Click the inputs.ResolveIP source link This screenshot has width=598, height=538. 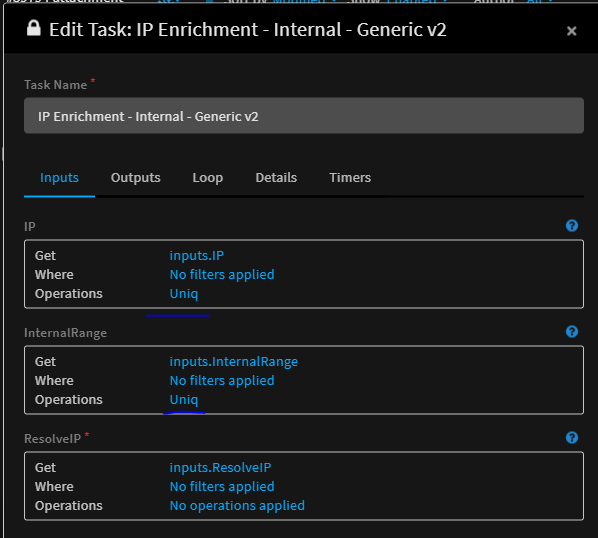tap(220, 467)
